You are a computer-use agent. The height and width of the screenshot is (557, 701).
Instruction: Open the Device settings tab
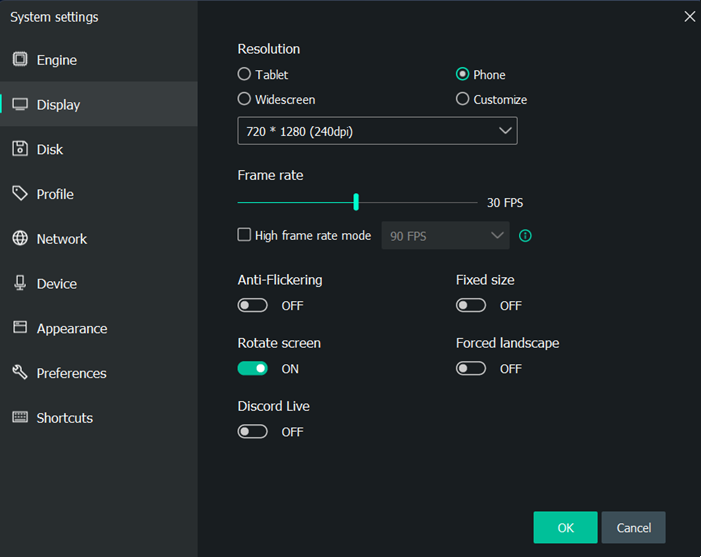99,283
